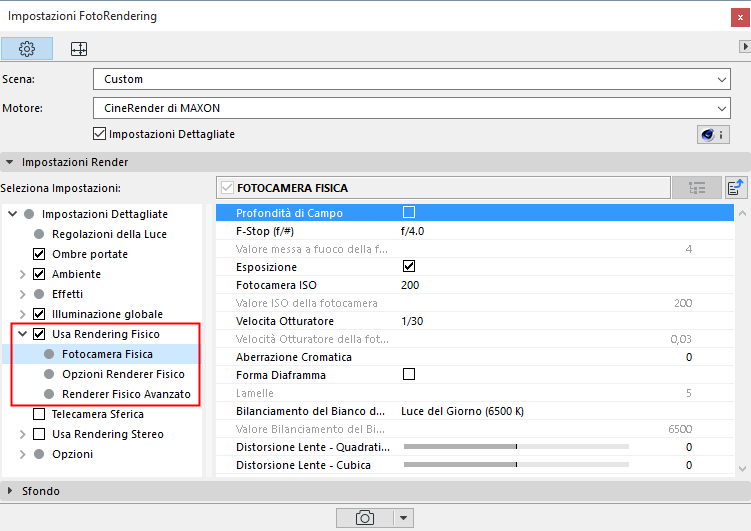Image resolution: width=751 pixels, height=531 pixels.
Task: Open the Motore CineRender di MAXON dropdown
Action: (411, 108)
